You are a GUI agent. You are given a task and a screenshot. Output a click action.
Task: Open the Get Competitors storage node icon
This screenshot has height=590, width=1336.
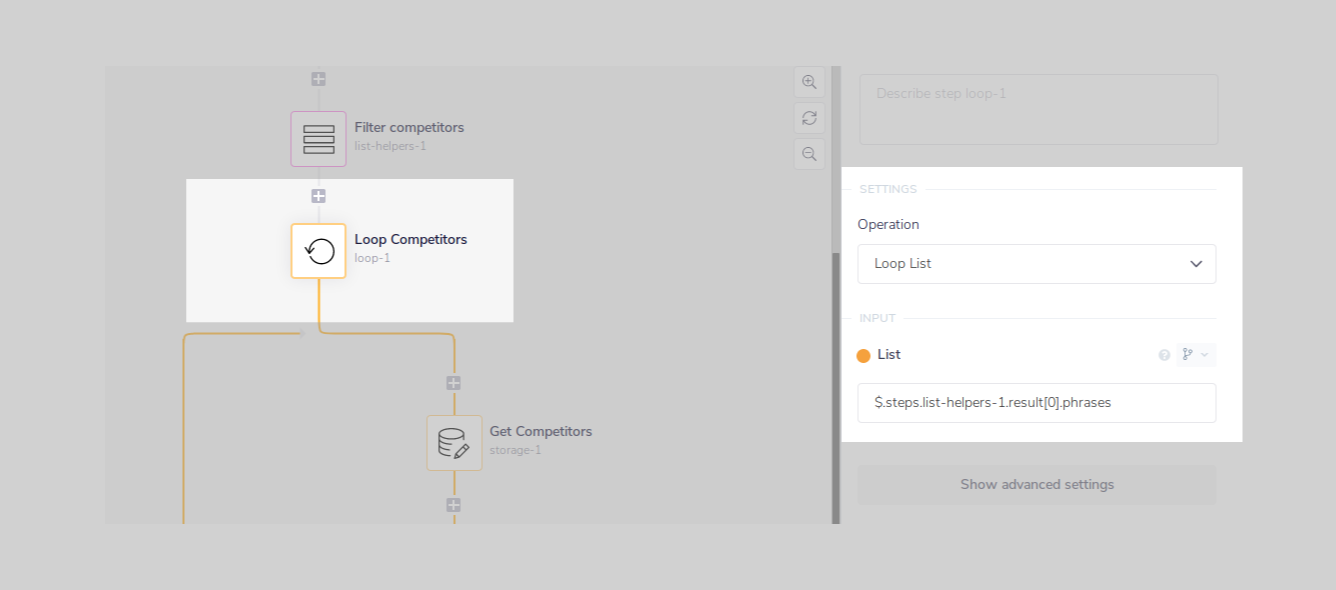click(454, 442)
